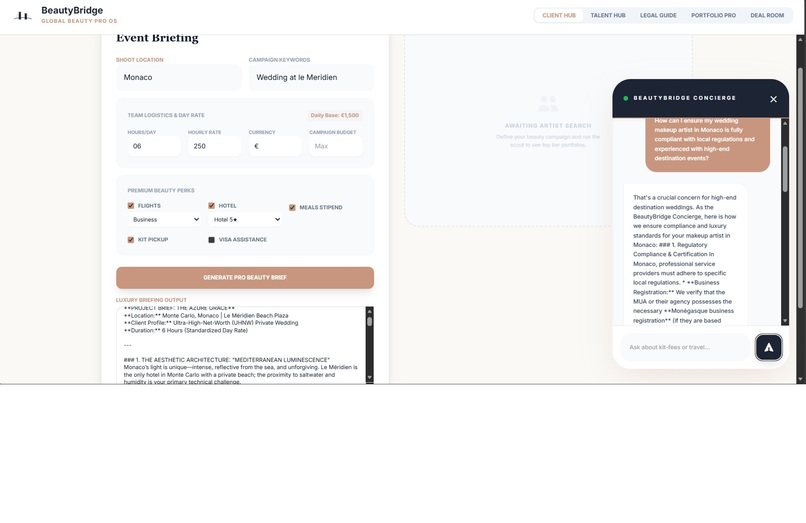Screen dimensions: 806x523
Task: Click the Premium Beauty Perks label
Action: coord(161,190)
